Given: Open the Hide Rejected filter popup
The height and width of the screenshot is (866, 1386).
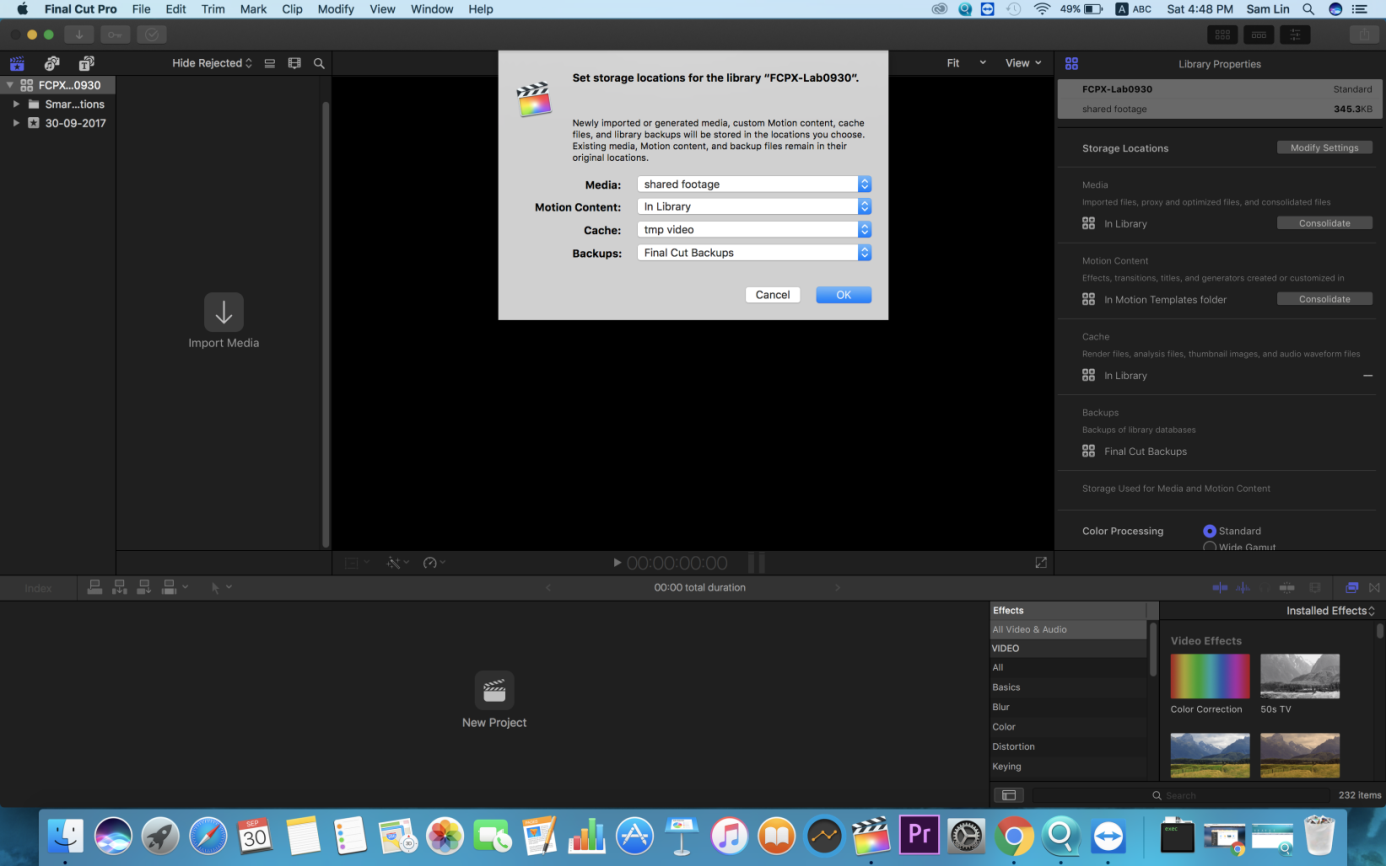Looking at the screenshot, I should click(212, 63).
